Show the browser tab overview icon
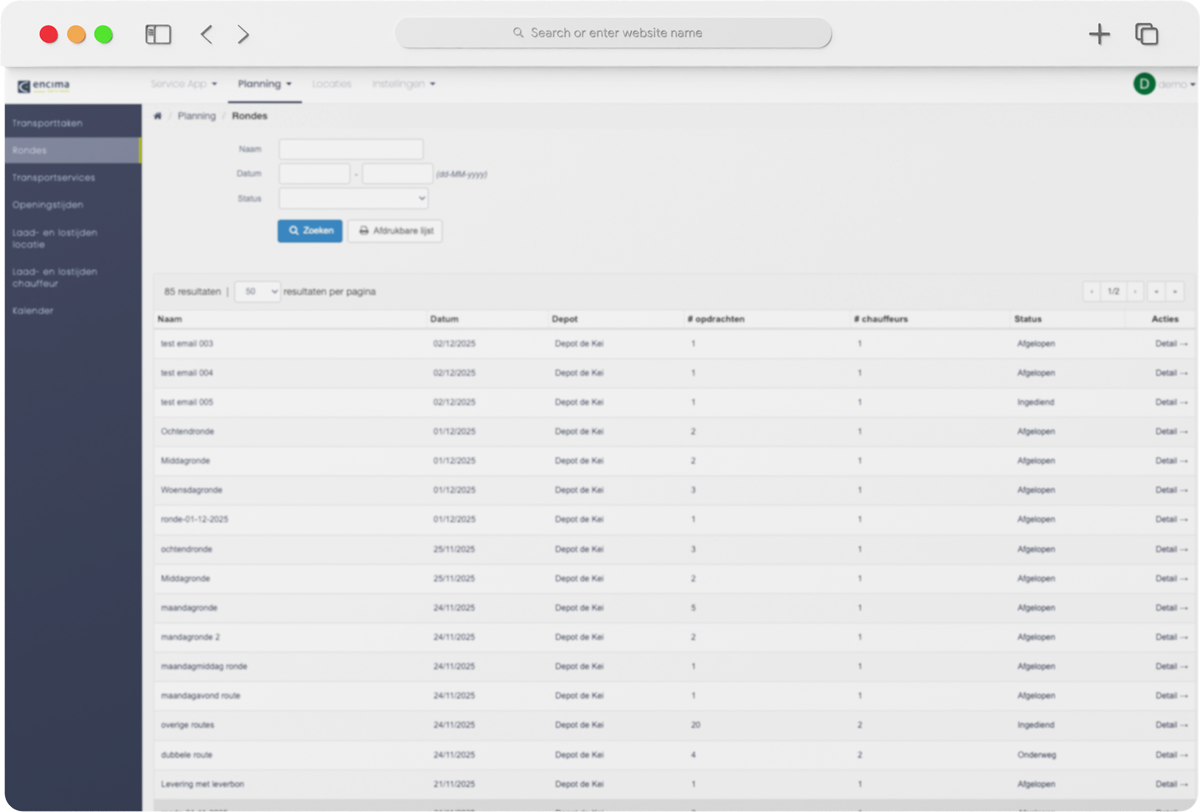Screen dimensions: 1200x812 click(1146, 35)
